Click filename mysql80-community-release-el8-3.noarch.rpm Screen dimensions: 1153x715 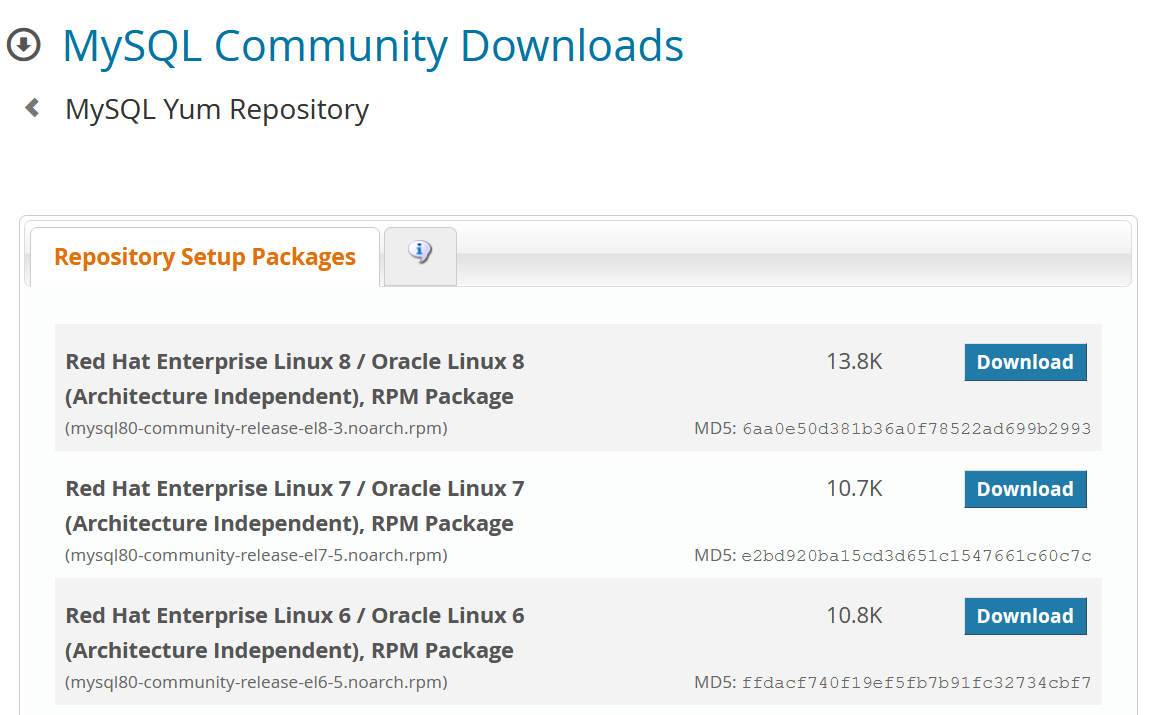257,428
